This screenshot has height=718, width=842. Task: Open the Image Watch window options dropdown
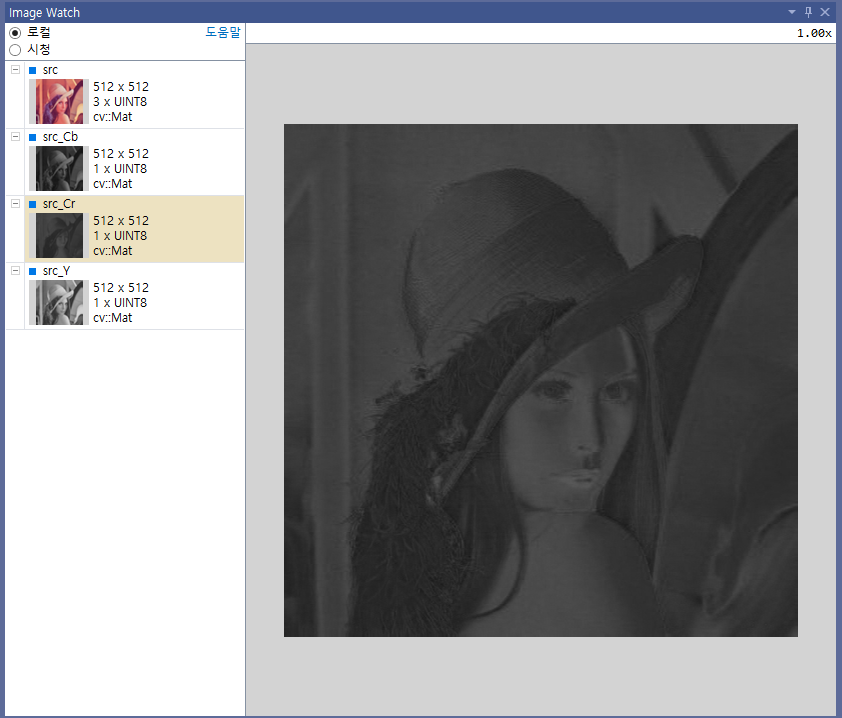point(792,12)
